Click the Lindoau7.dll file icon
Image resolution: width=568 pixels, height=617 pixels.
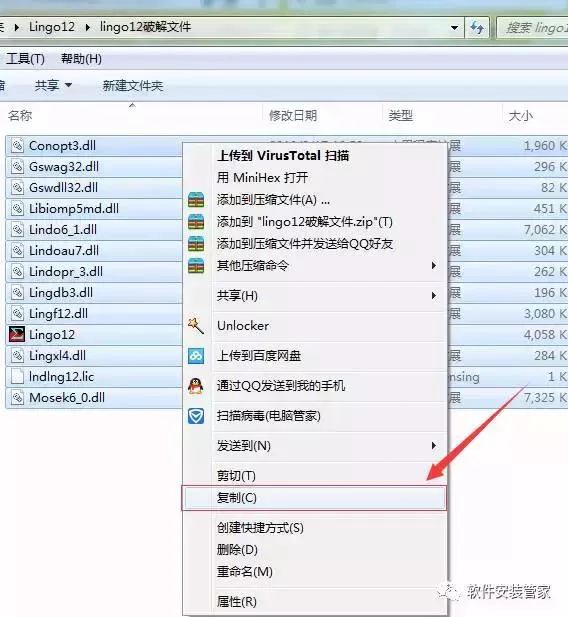tap(17, 251)
